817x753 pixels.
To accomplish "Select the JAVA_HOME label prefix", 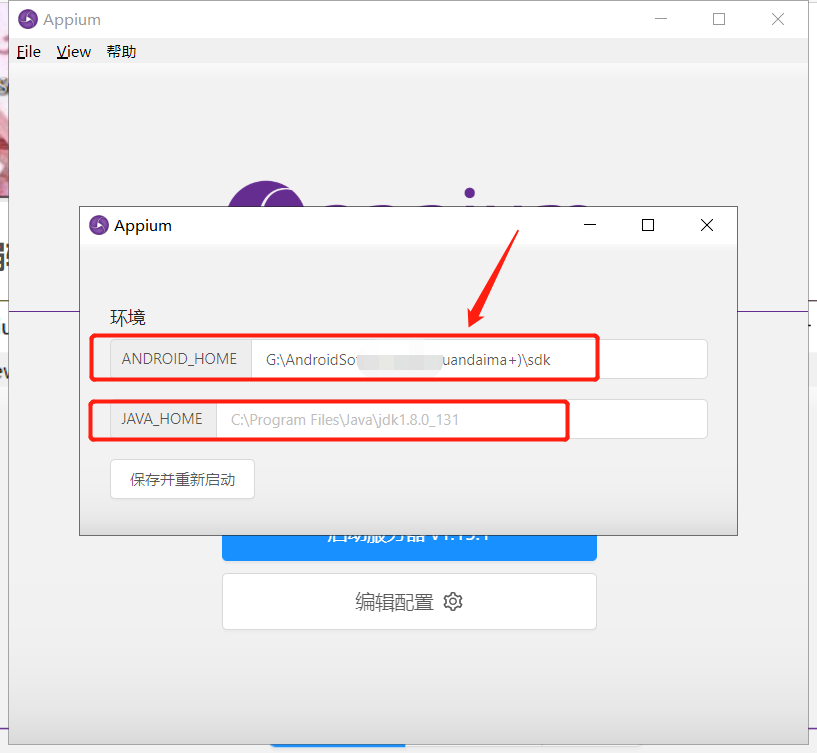I will pos(161,419).
